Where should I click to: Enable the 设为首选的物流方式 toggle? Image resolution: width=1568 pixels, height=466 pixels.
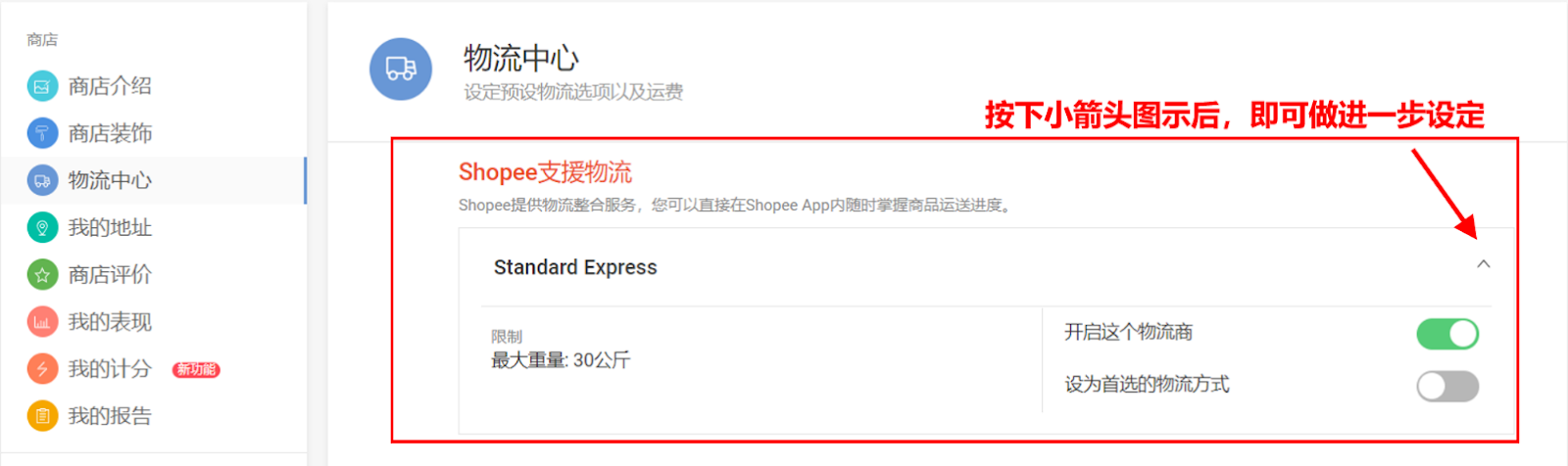click(1447, 386)
